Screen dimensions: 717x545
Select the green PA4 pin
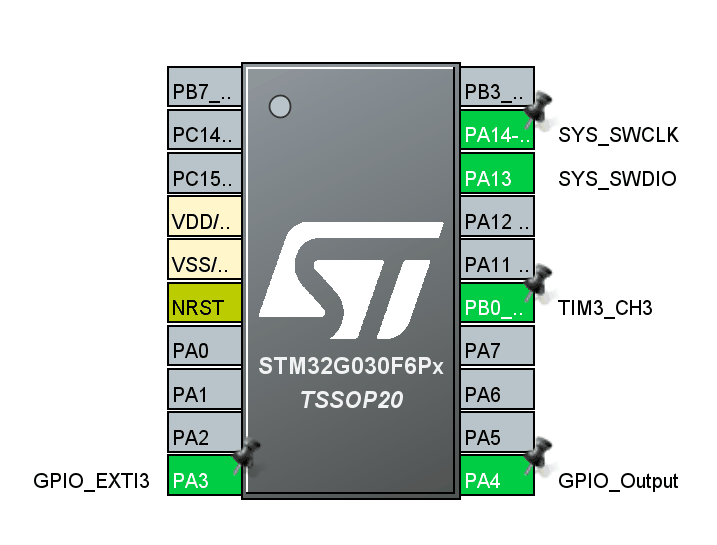[x=497, y=476]
